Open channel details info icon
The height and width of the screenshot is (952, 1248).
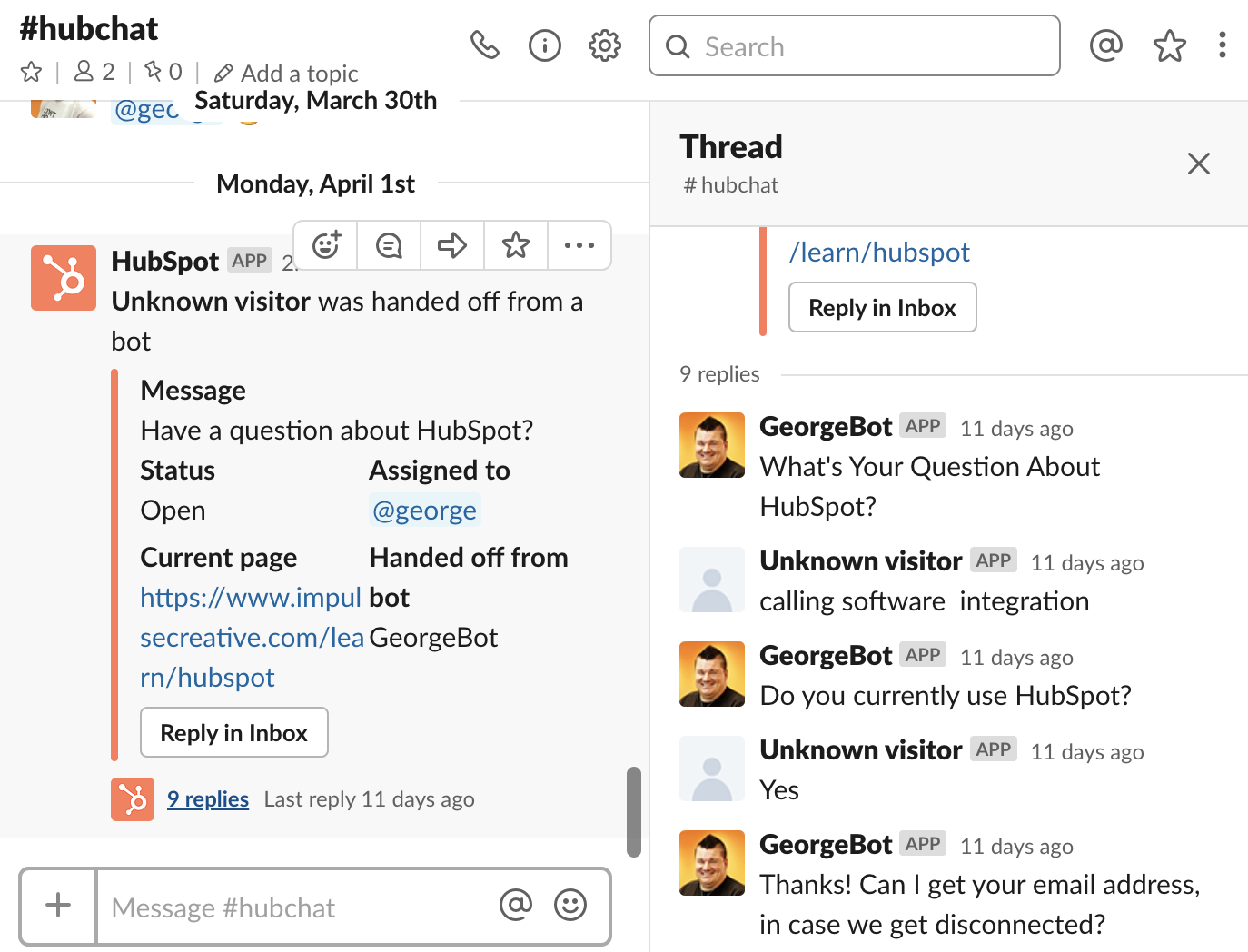coord(544,45)
